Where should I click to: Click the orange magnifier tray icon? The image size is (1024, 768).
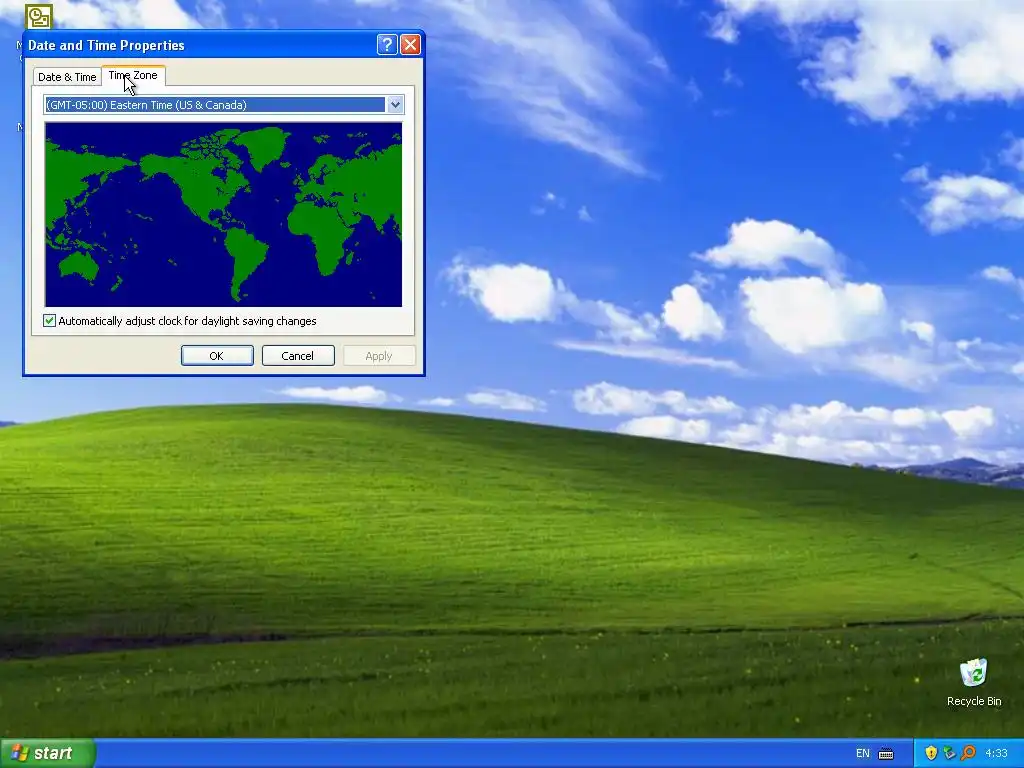[968, 753]
